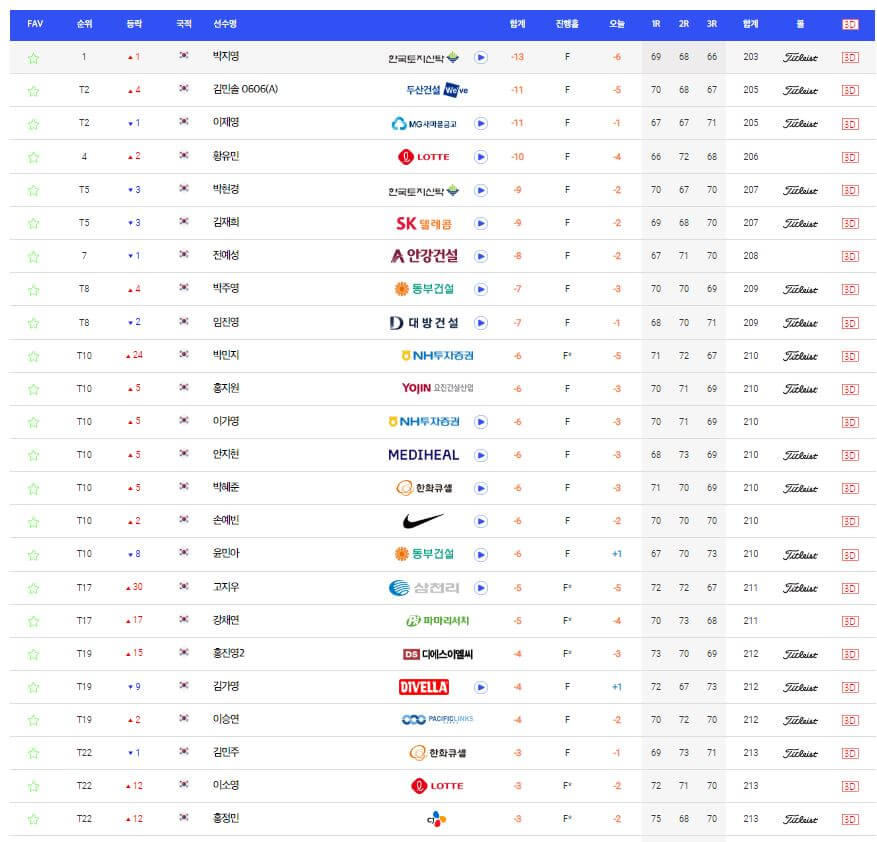
Task: Play video in MEDIHEAL row
Action: pos(480,455)
